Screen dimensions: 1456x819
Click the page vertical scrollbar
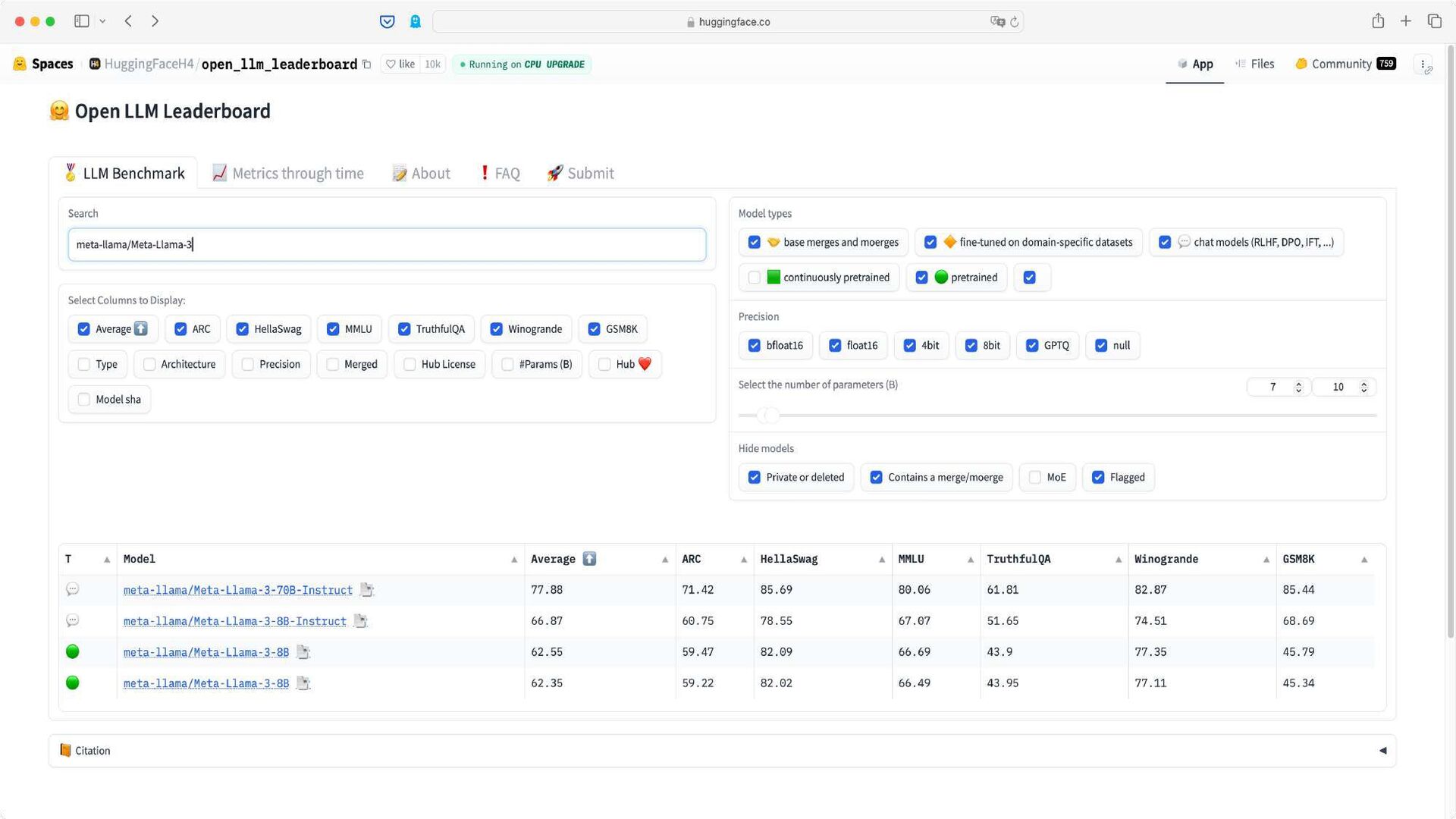click(1450, 341)
